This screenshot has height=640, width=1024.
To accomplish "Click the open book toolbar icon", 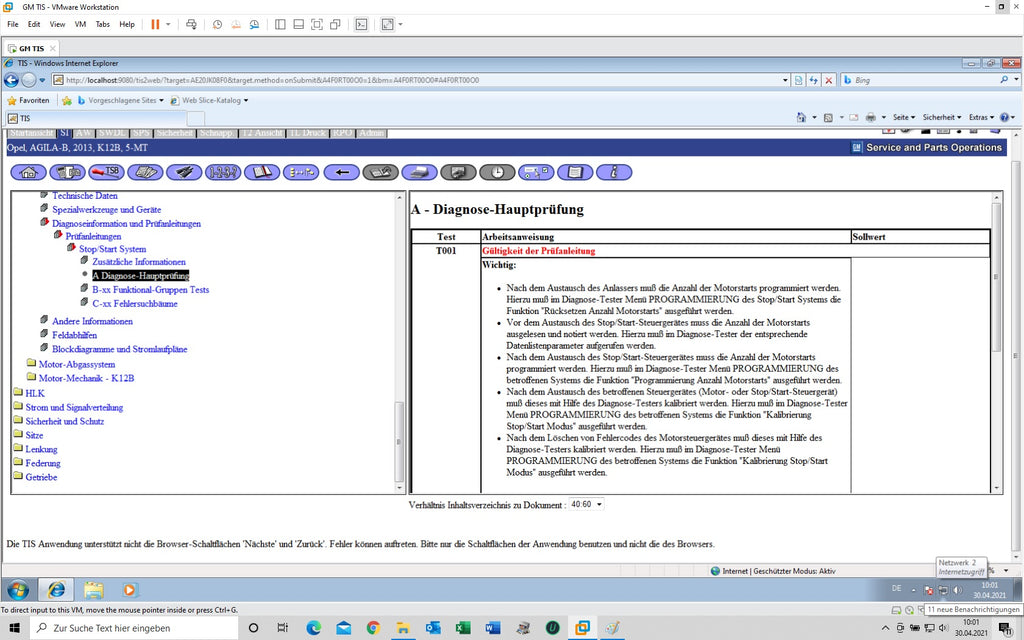I will point(262,172).
